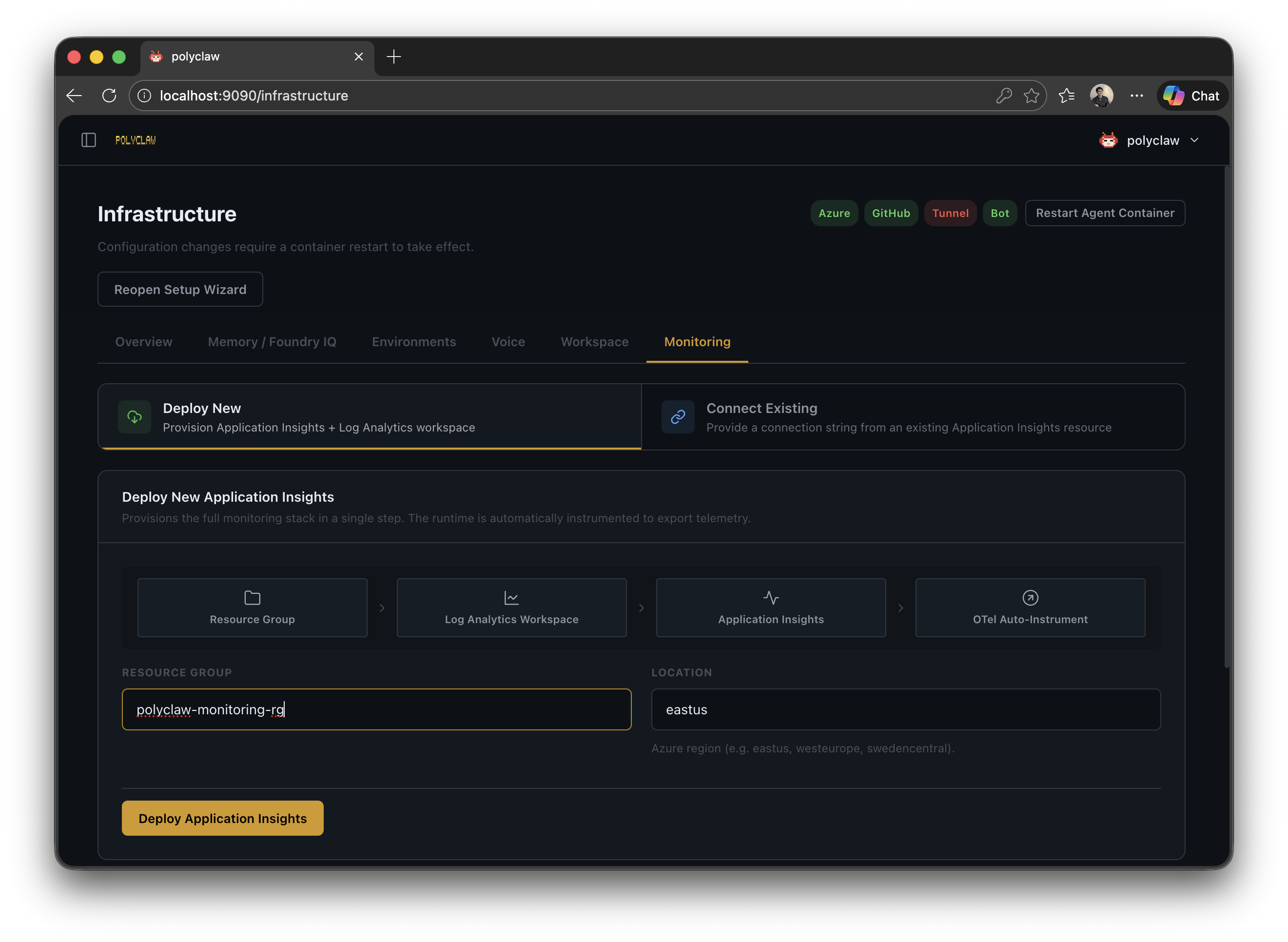Switch to the Workspace tab

pyautogui.click(x=594, y=342)
